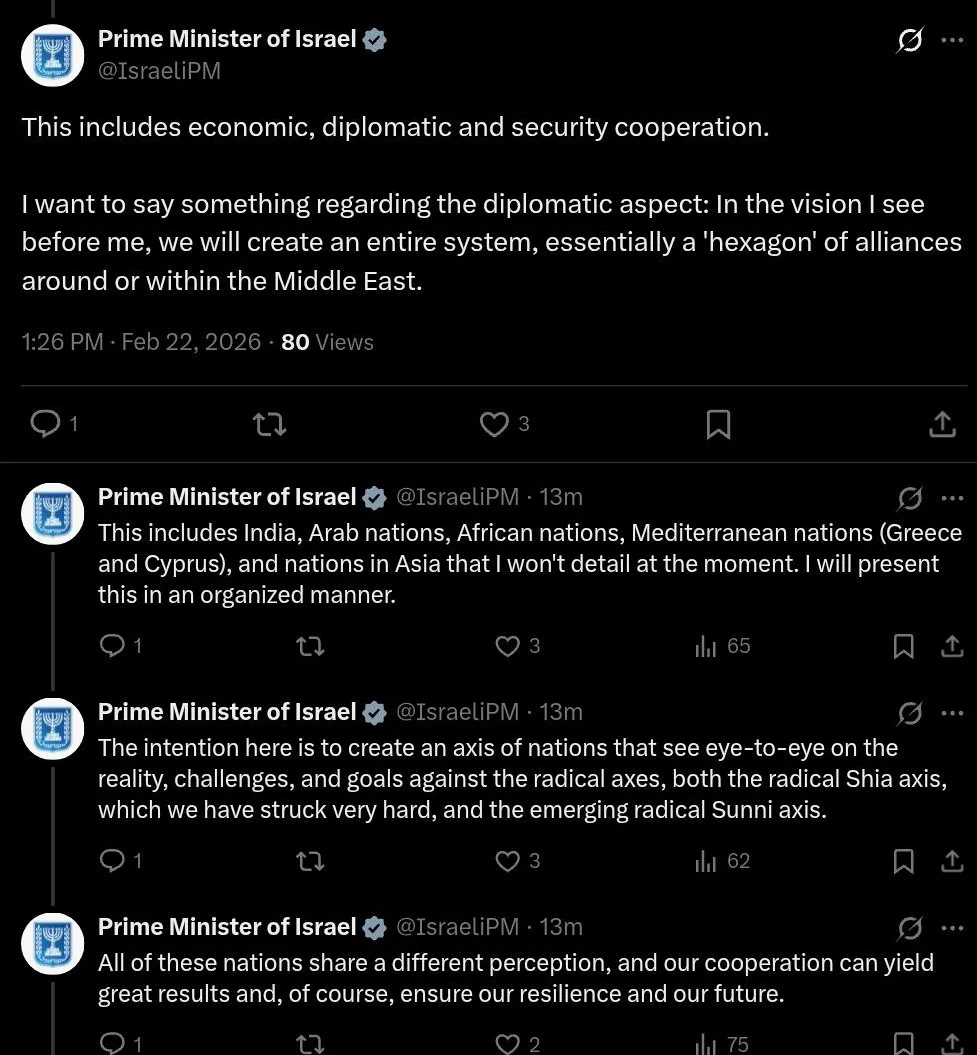
Task: View analytics showing 65 views on reply
Action: (722, 646)
